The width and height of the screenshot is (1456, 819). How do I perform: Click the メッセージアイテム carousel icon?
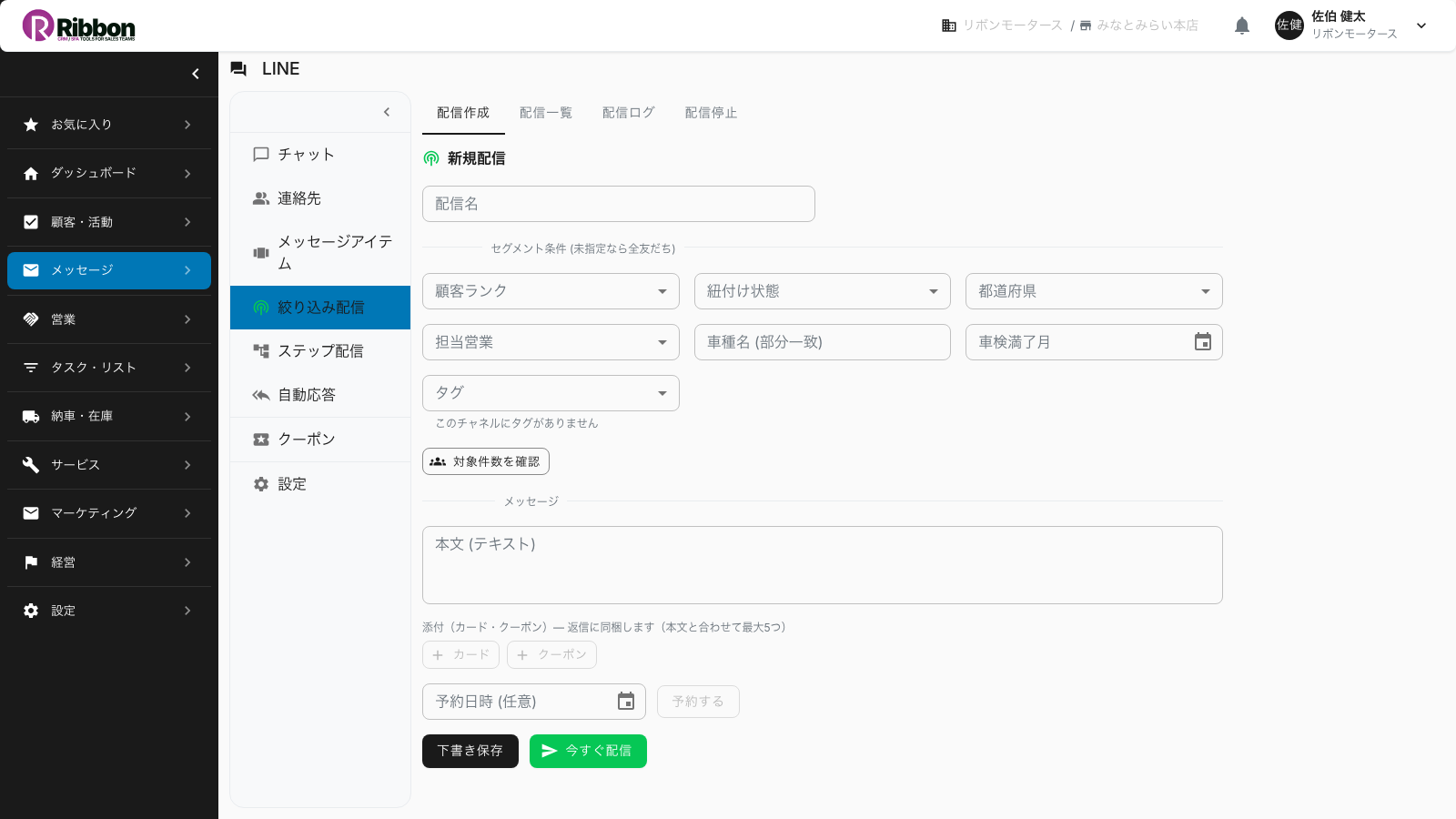(x=261, y=253)
